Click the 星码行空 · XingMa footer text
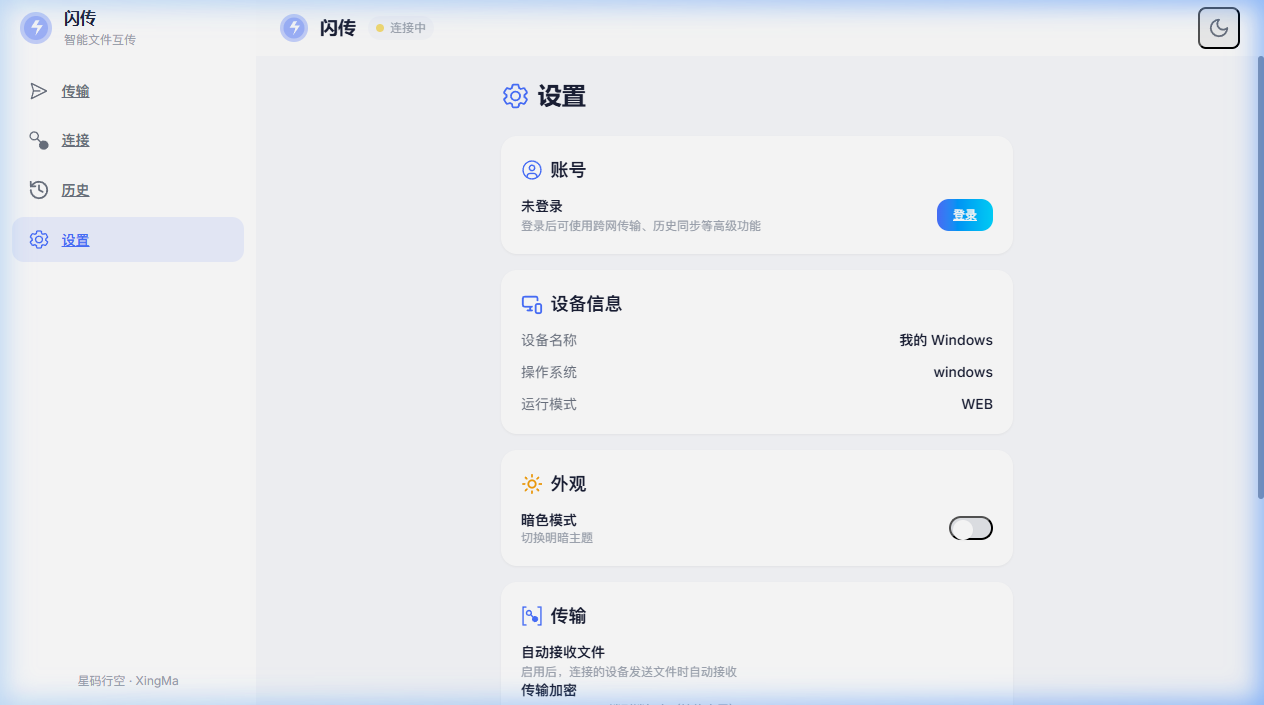This screenshot has width=1264, height=705. [128, 681]
